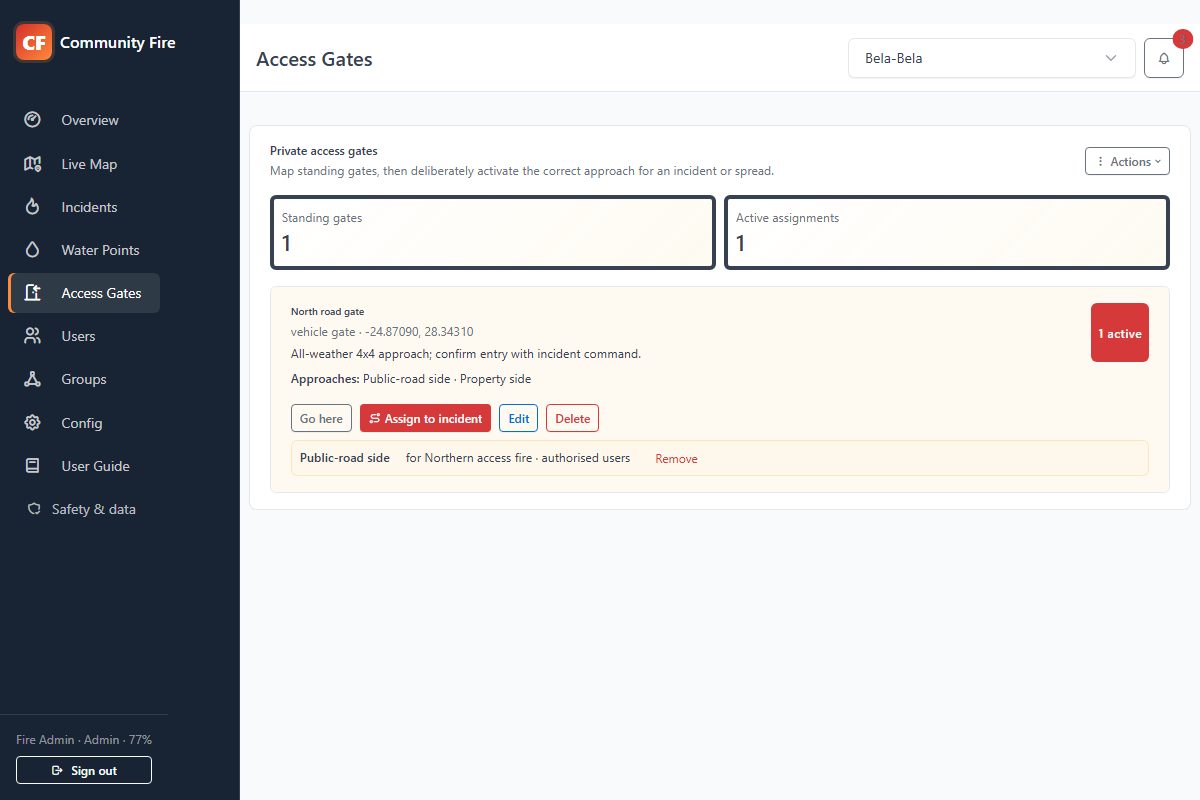Click the Active assignments stat card
The image size is (1200, 800).
(947, 233)
